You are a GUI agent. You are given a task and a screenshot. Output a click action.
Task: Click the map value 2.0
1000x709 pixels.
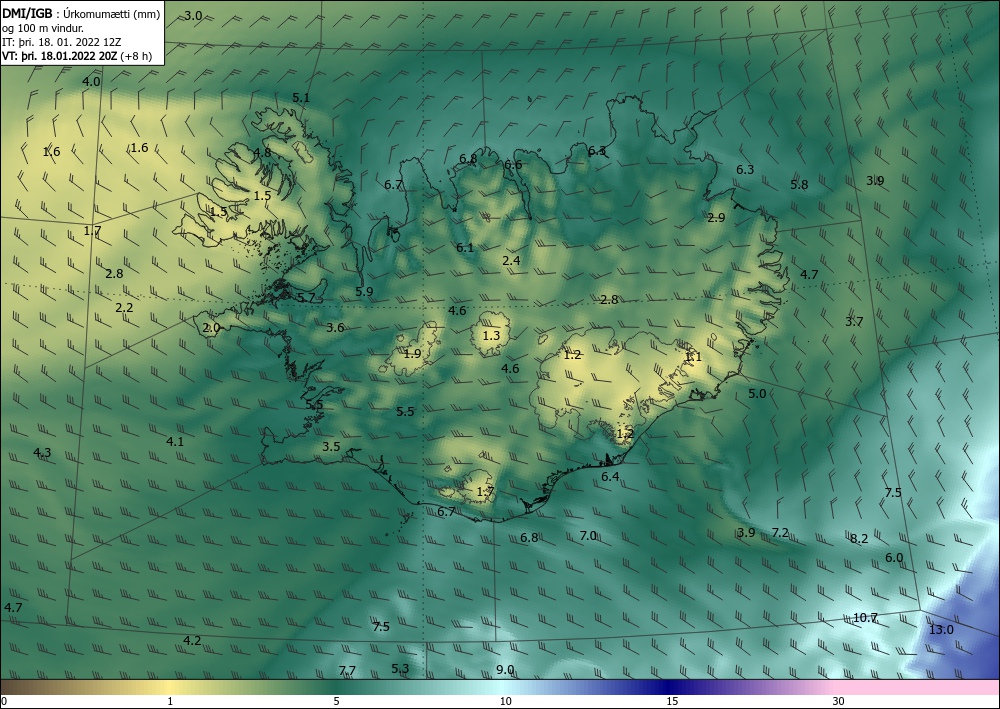point(211,328)
